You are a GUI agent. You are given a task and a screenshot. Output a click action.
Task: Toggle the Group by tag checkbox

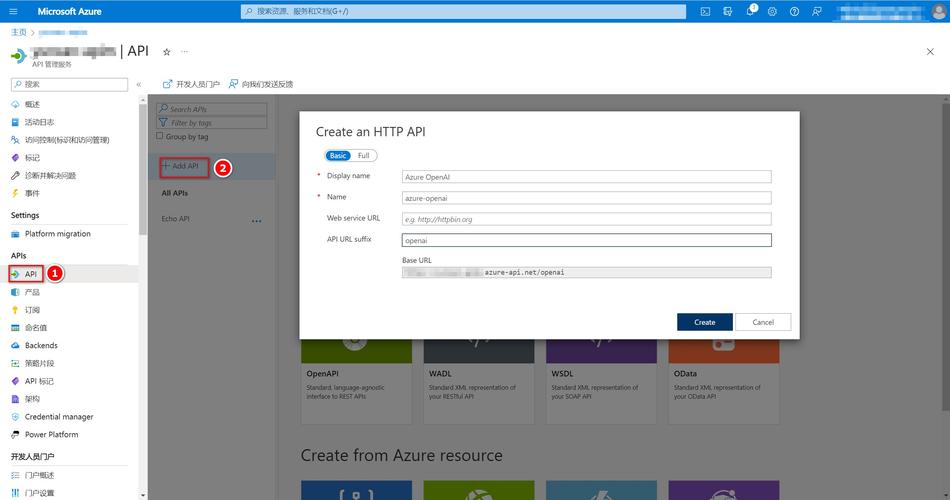click(x=160, y=136)
